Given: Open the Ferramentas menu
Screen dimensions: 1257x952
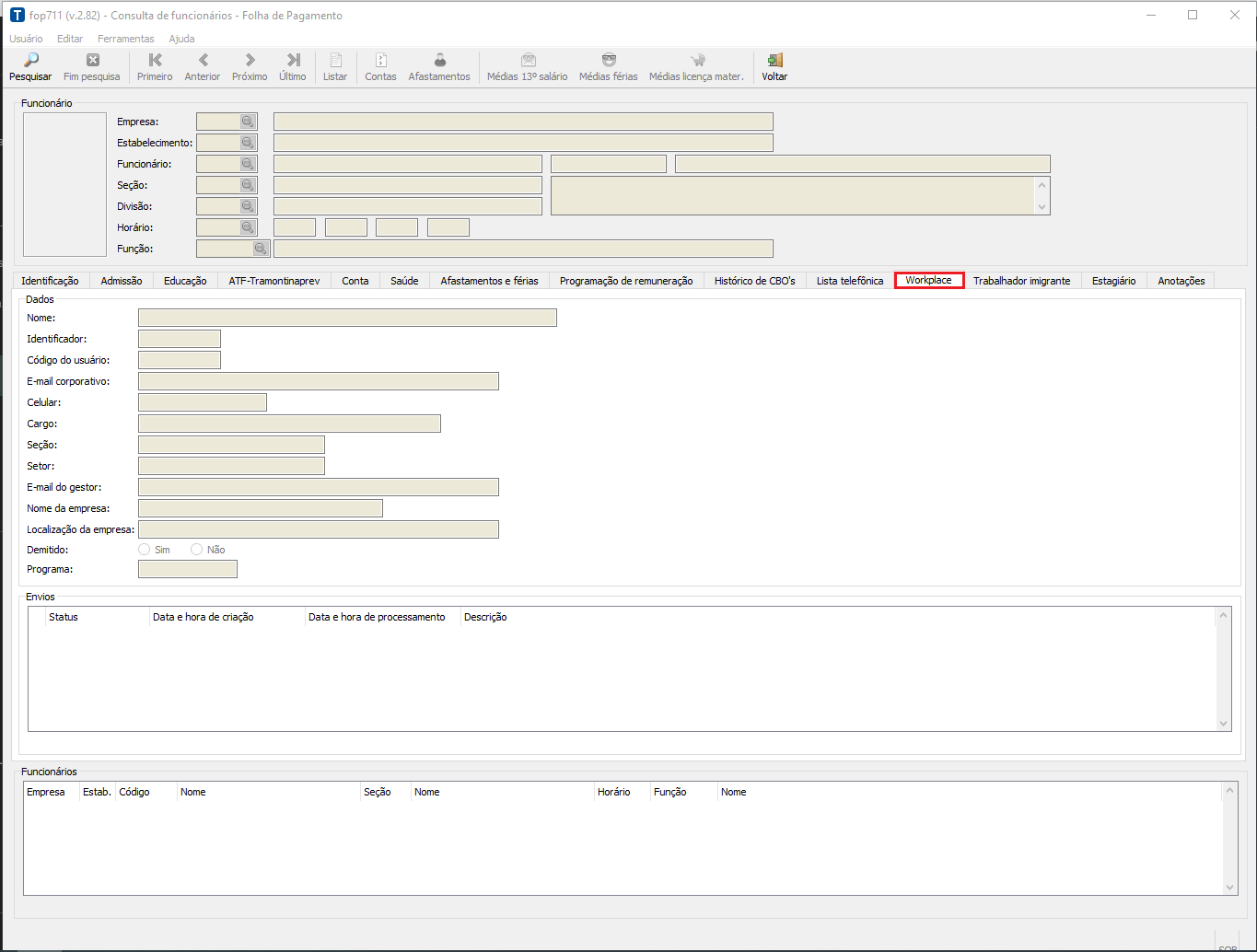Looking at the screenshot, I should tap(125, 39).
